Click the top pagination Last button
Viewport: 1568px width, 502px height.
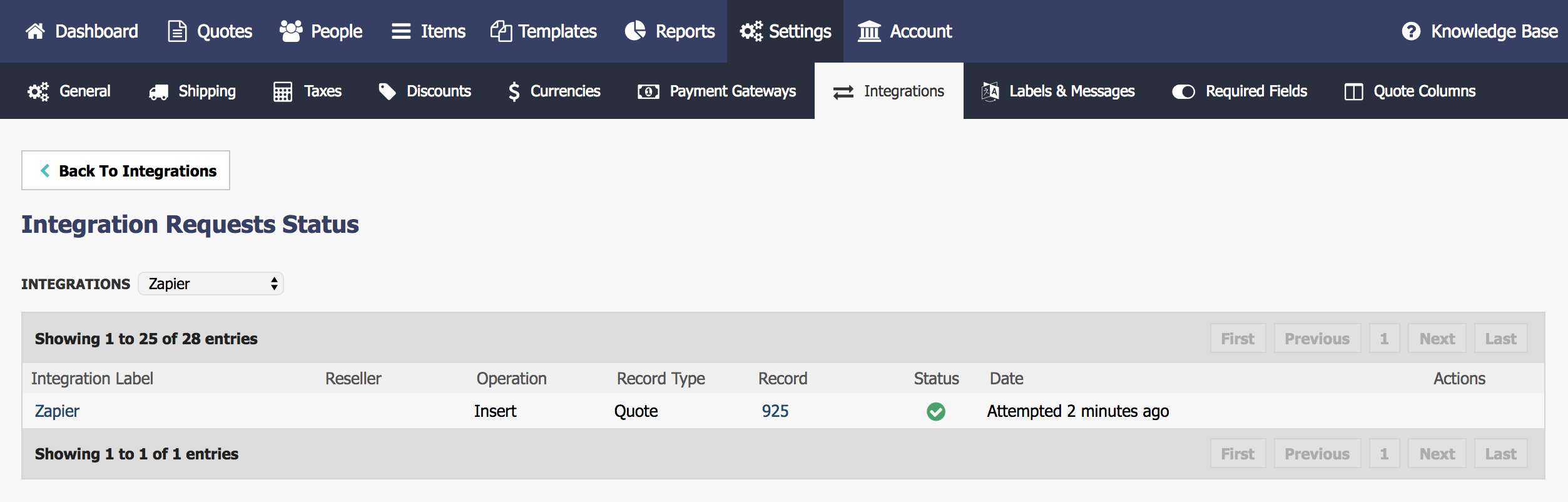coord(1501,339)
